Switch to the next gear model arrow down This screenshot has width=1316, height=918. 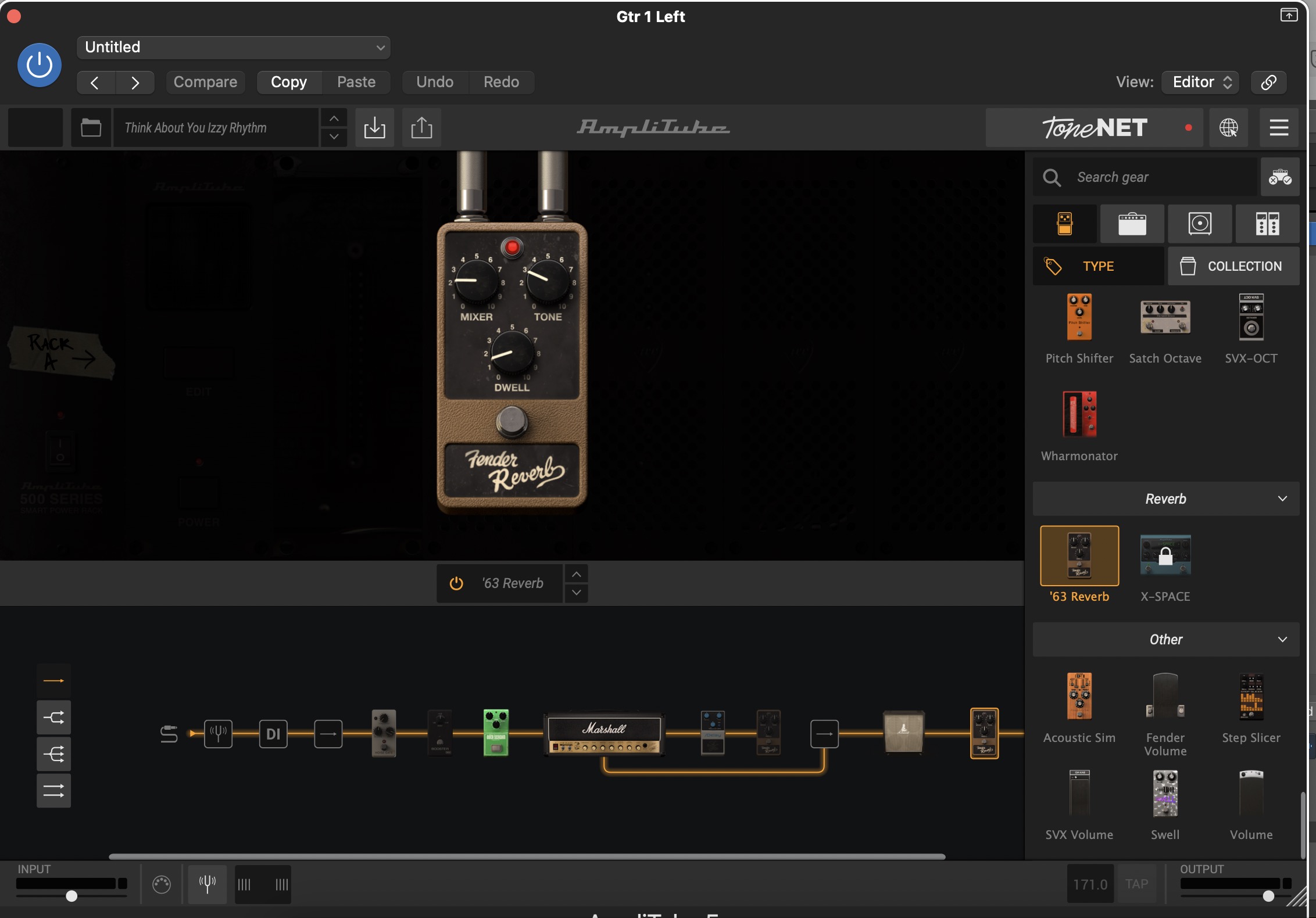[x=576, y=593]
